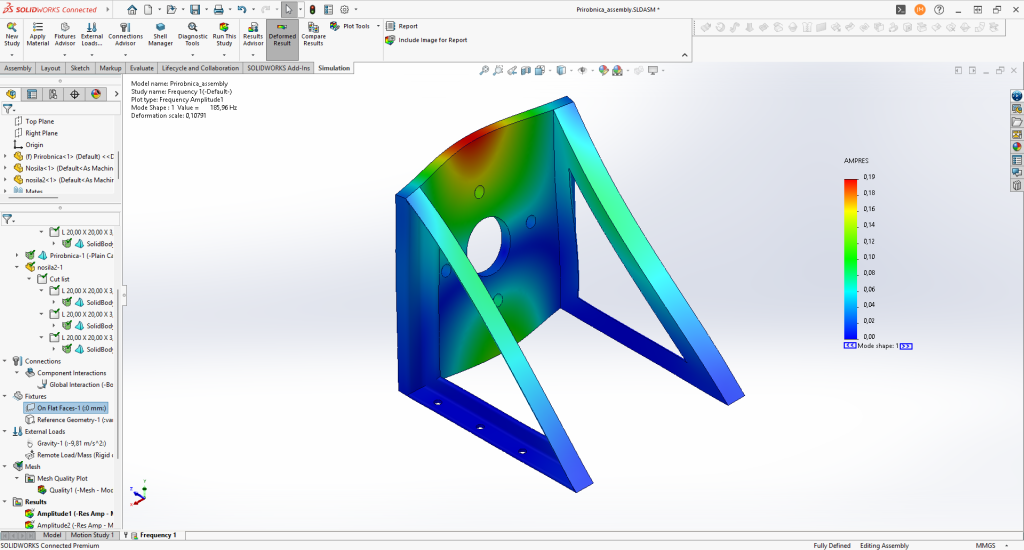This screenshot has width=1024, height=550.
Task: Click the Report button
Action: 402,26
